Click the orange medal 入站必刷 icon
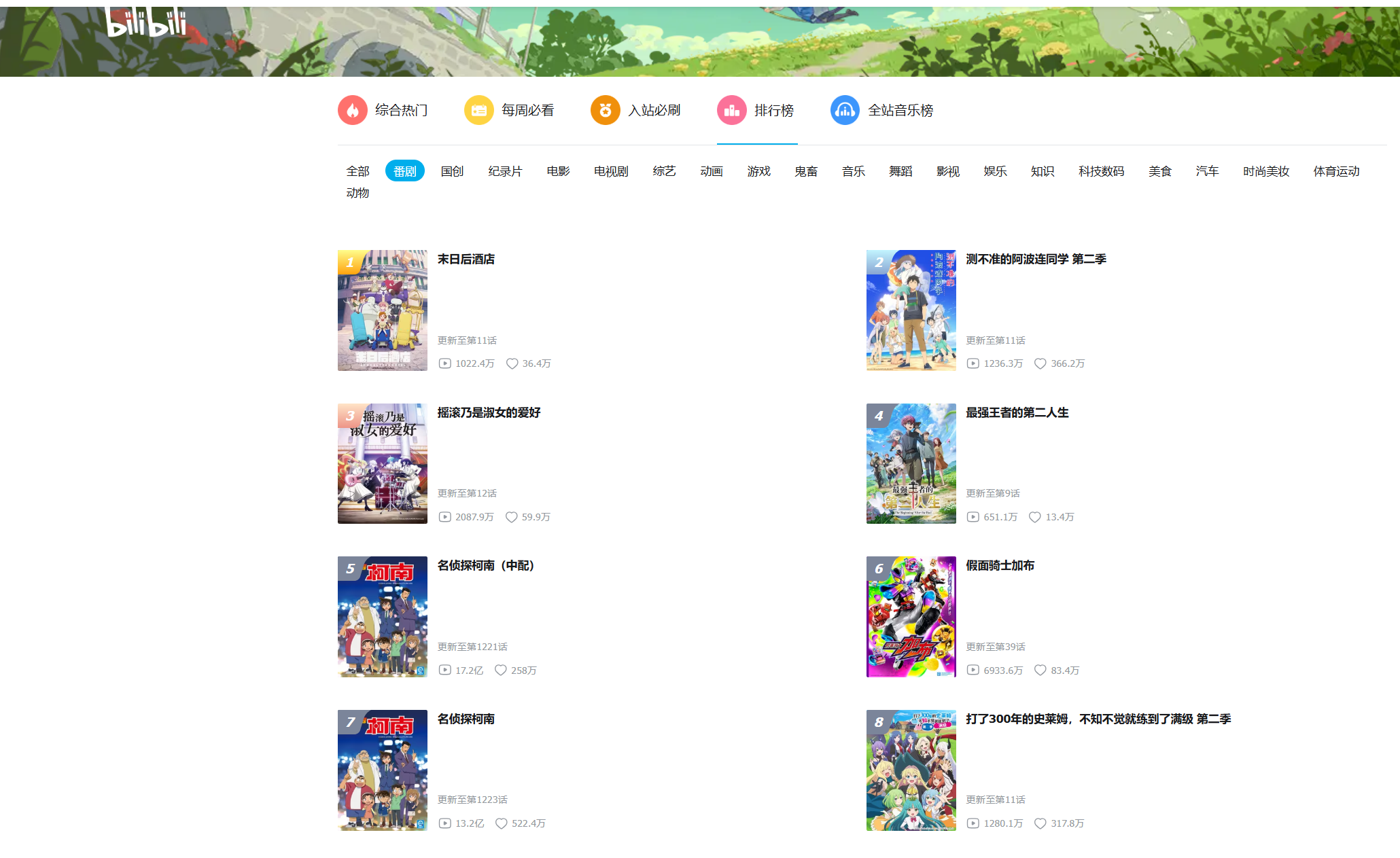 [x=606, y=110]
